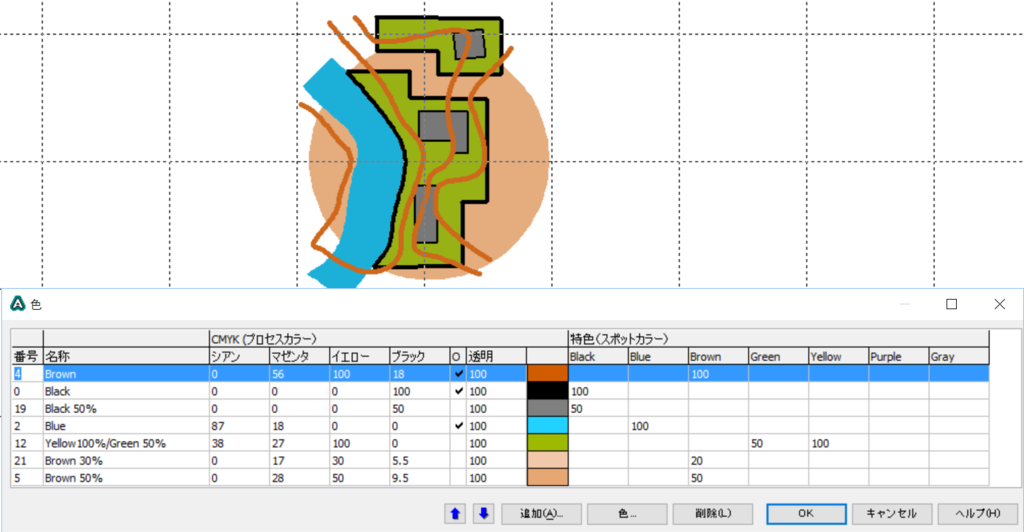Image resolution: width=1024 pixels, height=532 pixels.
Task: Click the 番号 column header
Action: 27,356
